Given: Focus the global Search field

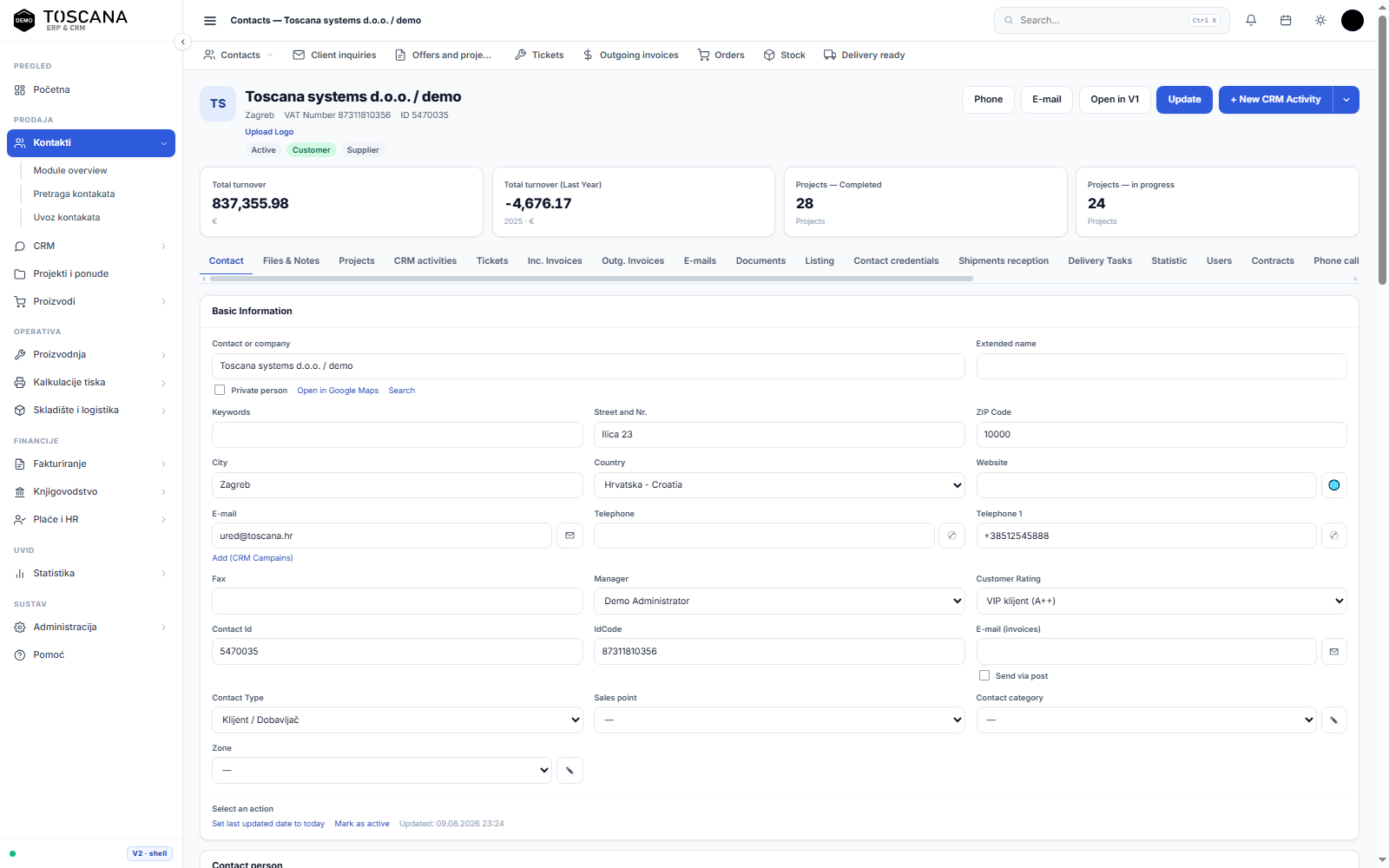Looking at the screenshot, I should 1111,20.
